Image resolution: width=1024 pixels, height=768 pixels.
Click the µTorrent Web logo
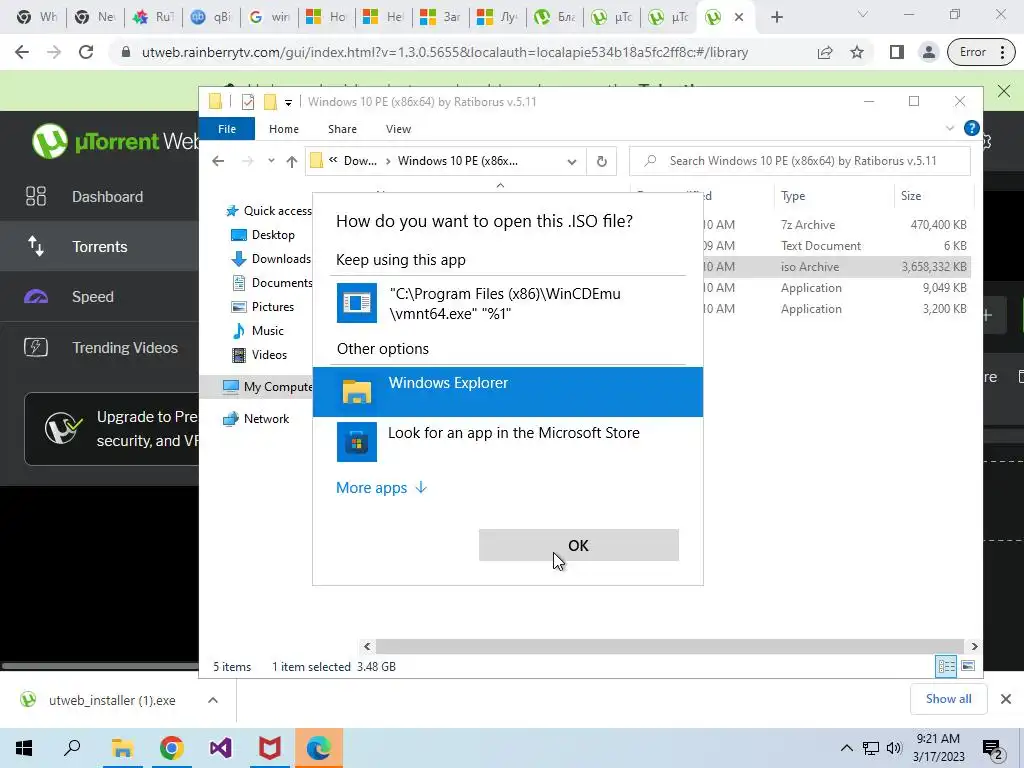click(x=116, y=140)
